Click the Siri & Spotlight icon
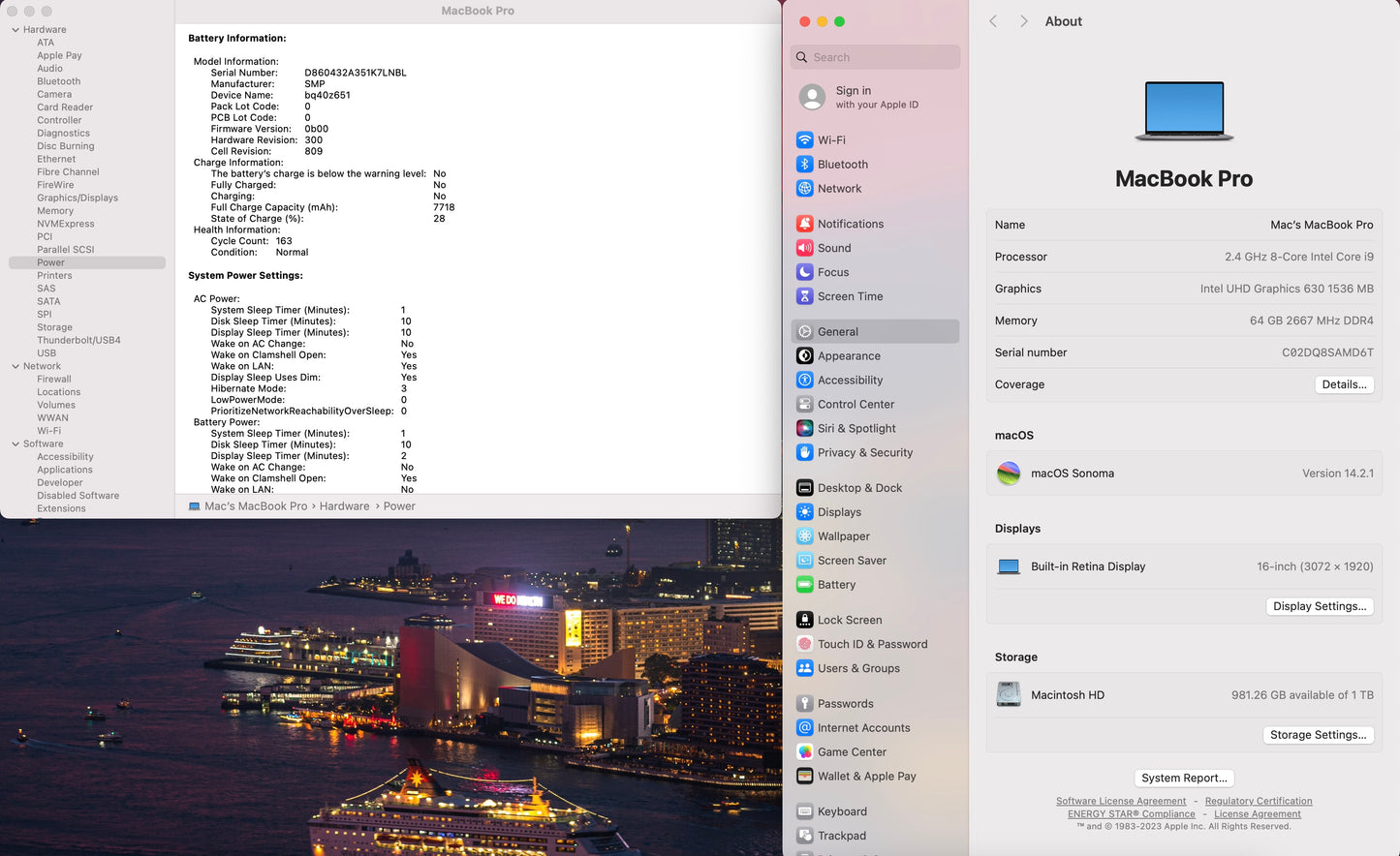The image size is (1400, 856). 804,428
